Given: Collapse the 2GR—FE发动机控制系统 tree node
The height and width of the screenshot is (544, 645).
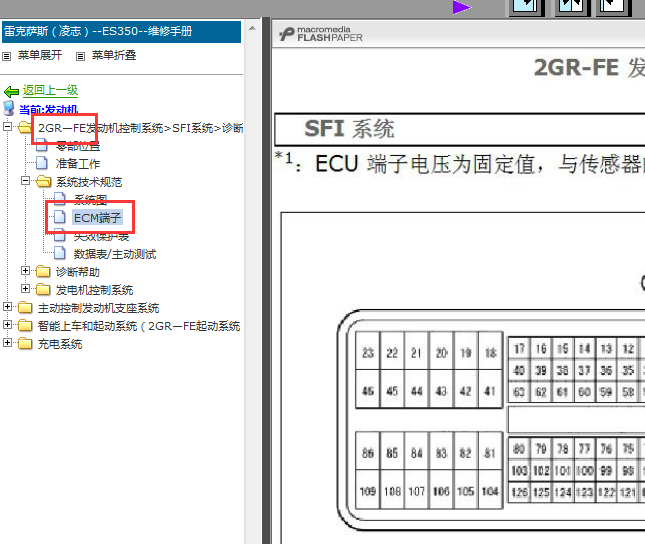Looking at the screenshot, I should [x=7, y=127].
